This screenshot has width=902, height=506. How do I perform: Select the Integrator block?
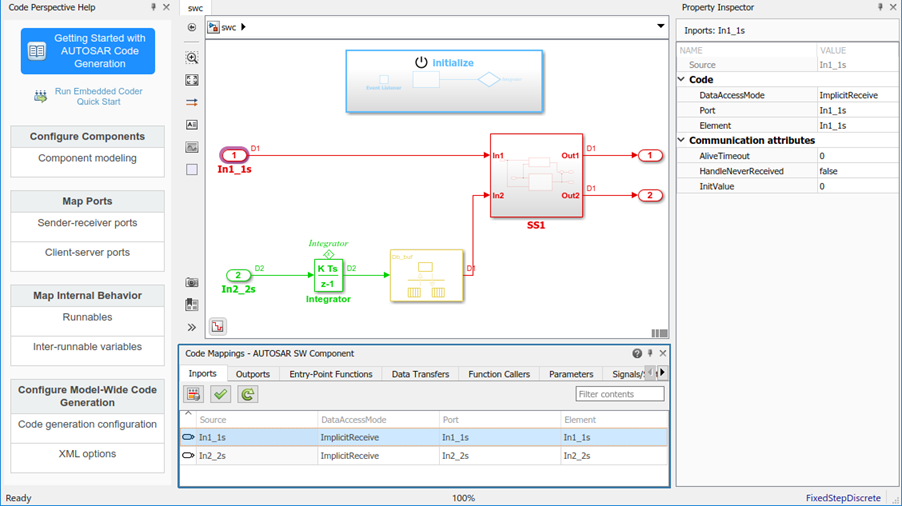[x=328, y=275]
